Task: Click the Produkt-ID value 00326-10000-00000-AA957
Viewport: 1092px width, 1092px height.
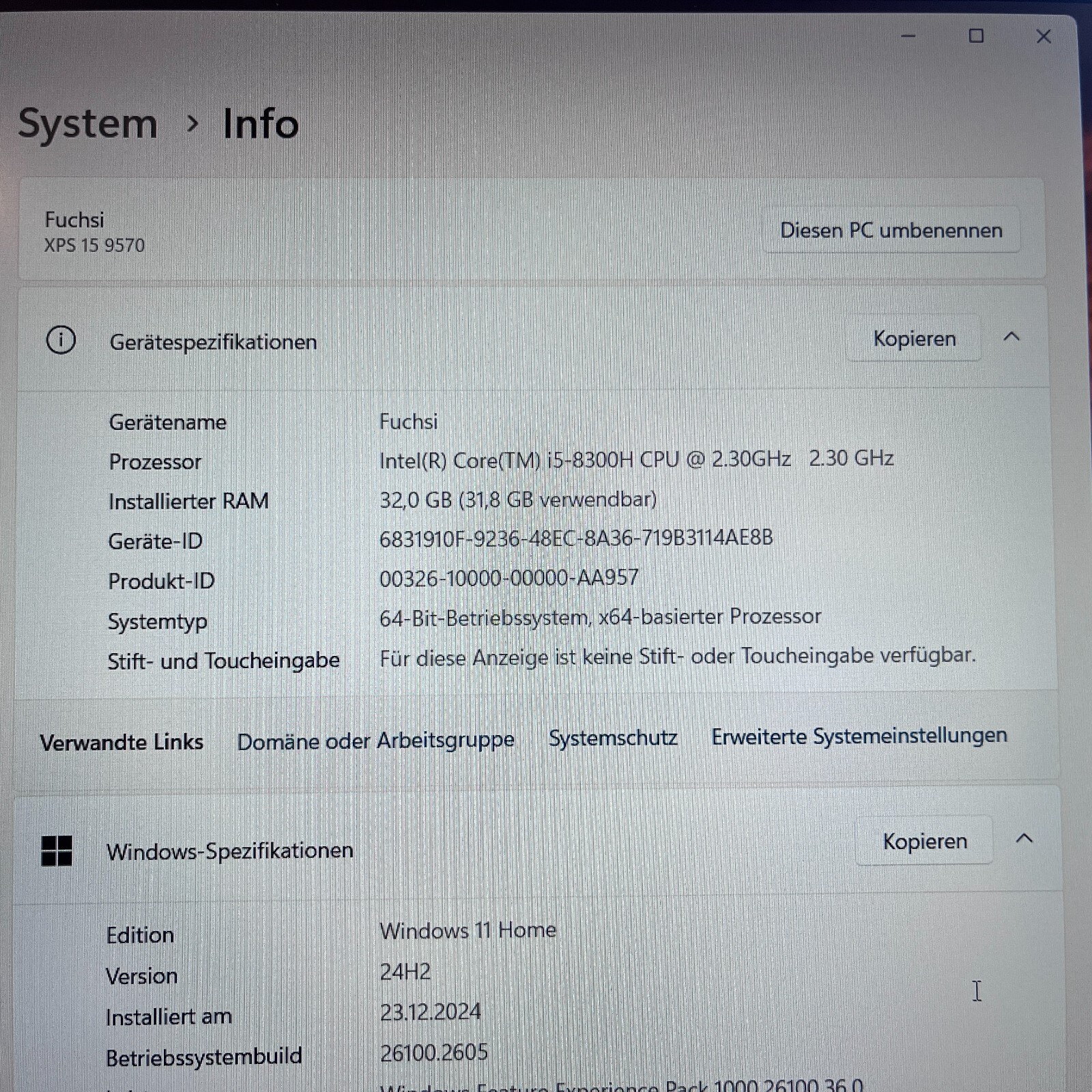Action: coord(509,579)
